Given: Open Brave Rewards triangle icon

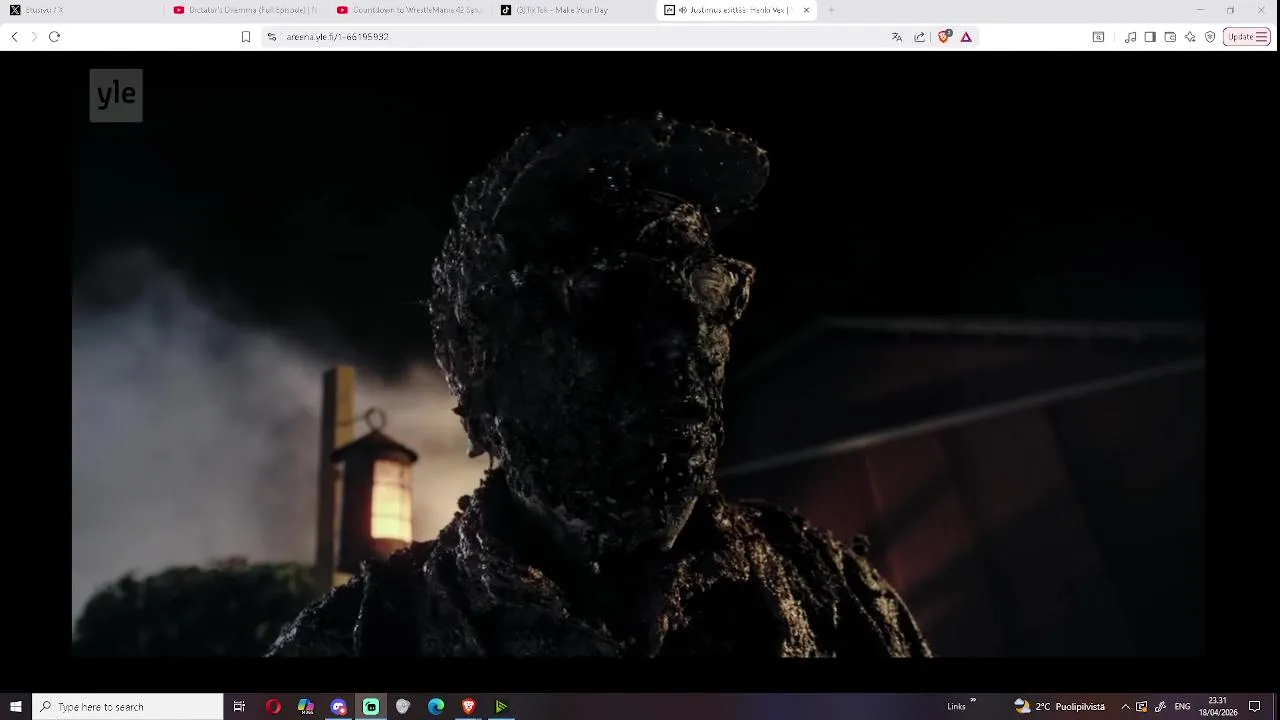Looking at the screenshot, I should [x=966, y=37].
